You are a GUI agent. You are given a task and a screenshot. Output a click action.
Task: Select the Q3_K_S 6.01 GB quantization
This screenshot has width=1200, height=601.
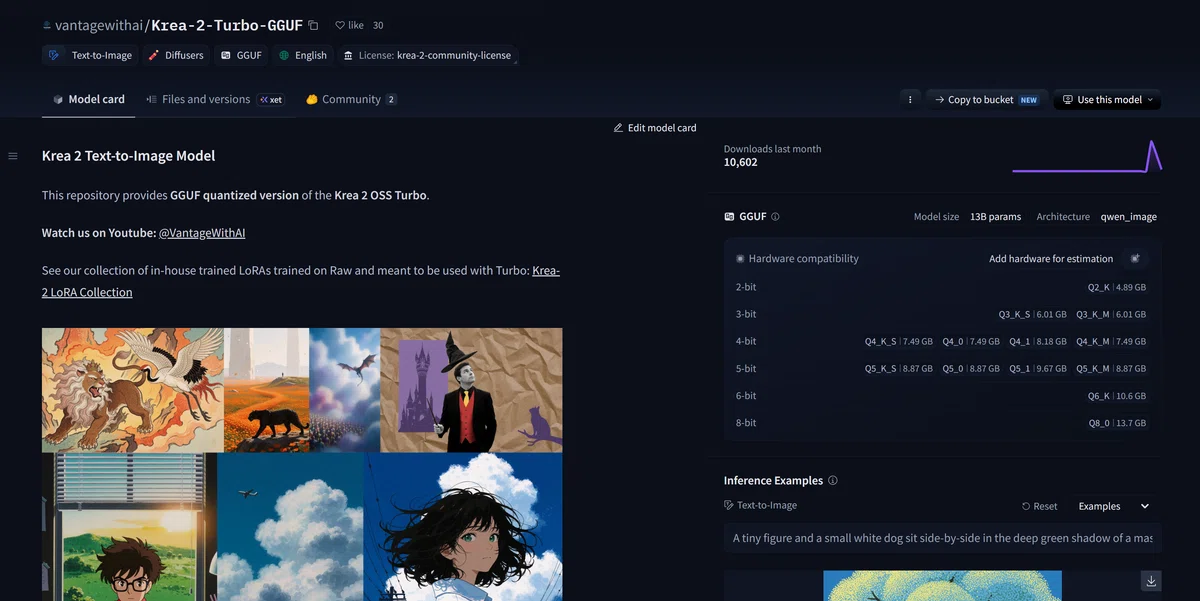[1032, 314]
